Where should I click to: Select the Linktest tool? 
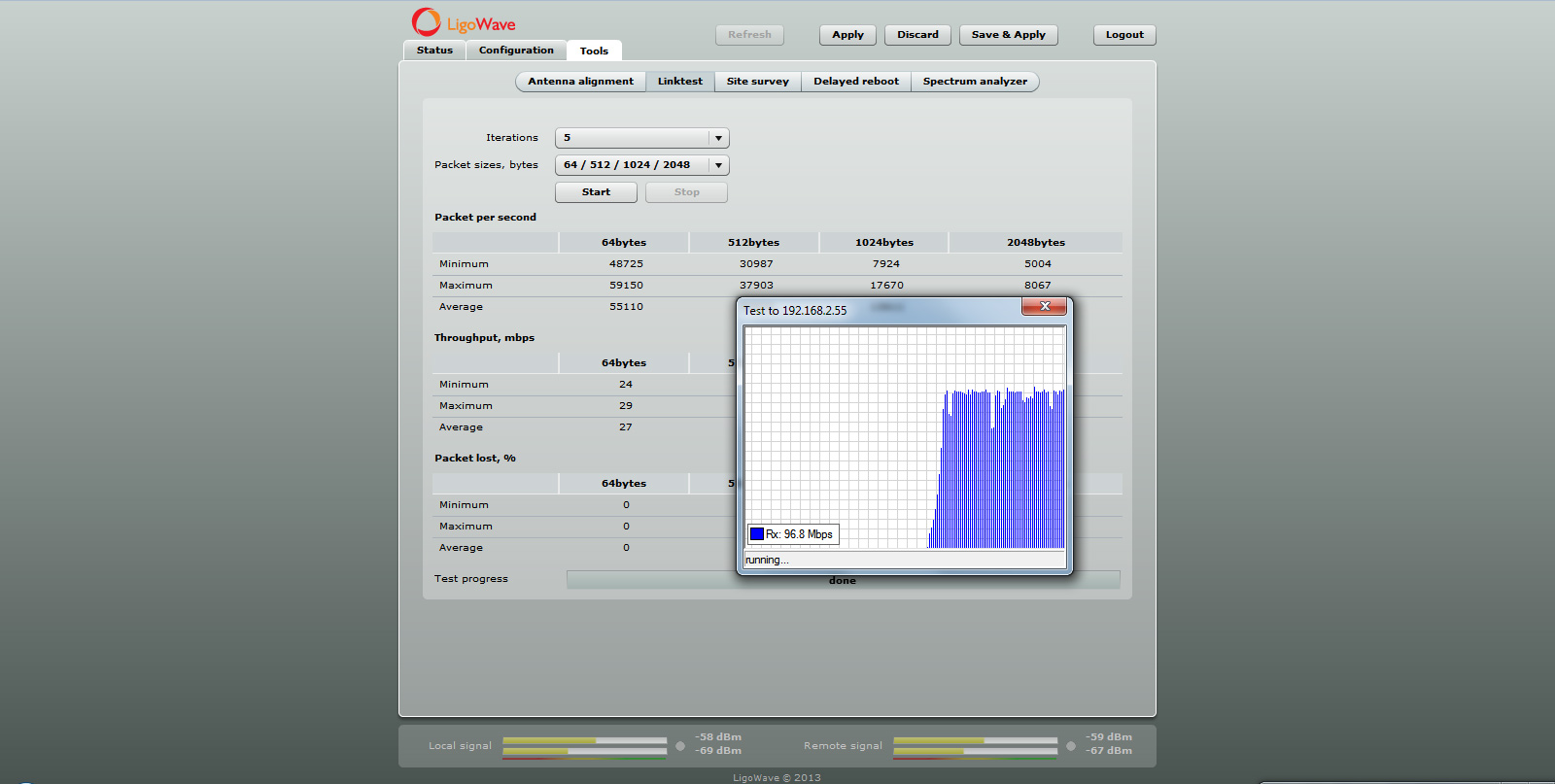679,82
